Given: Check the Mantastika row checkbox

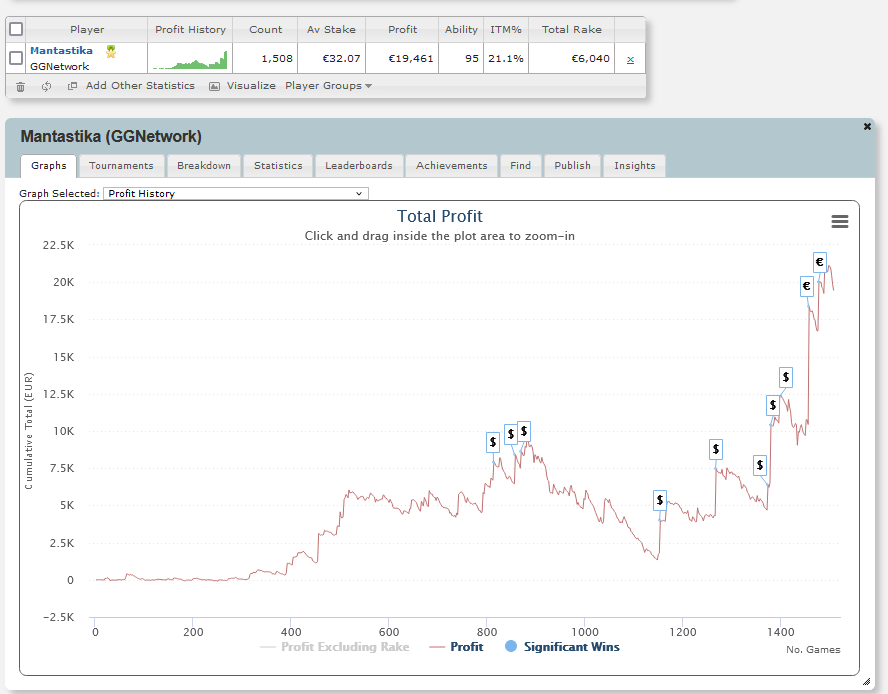Looking at the screenshot, I should click(16, 58).
